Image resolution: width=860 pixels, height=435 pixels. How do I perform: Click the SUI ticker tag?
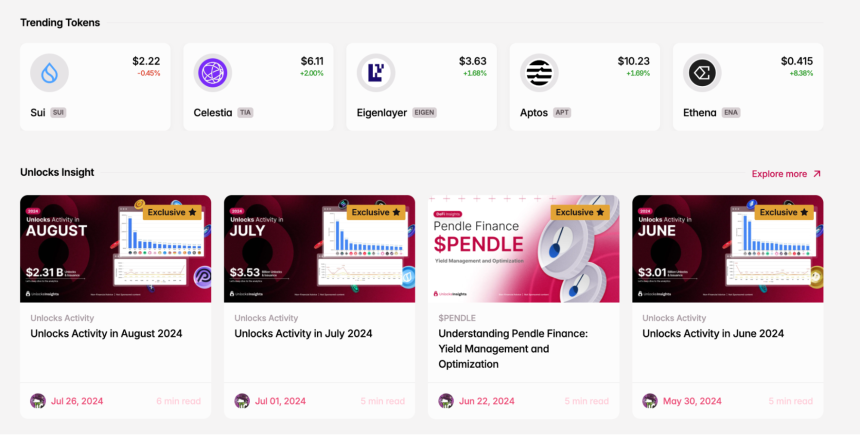[58, 113]
